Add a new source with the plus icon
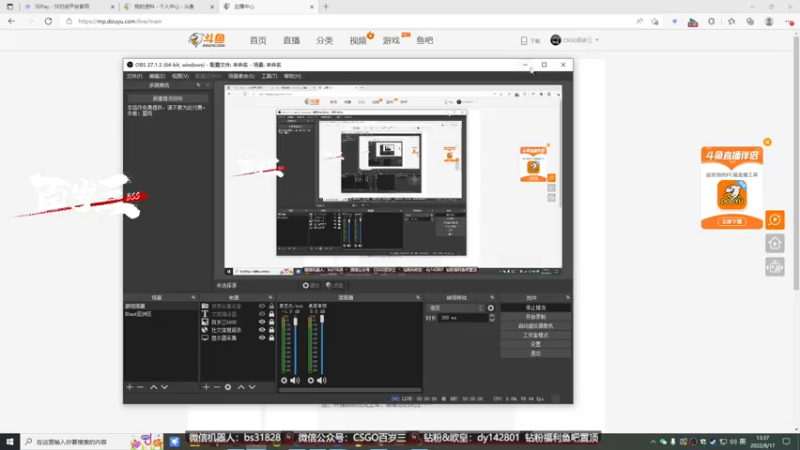 [206, 387]
